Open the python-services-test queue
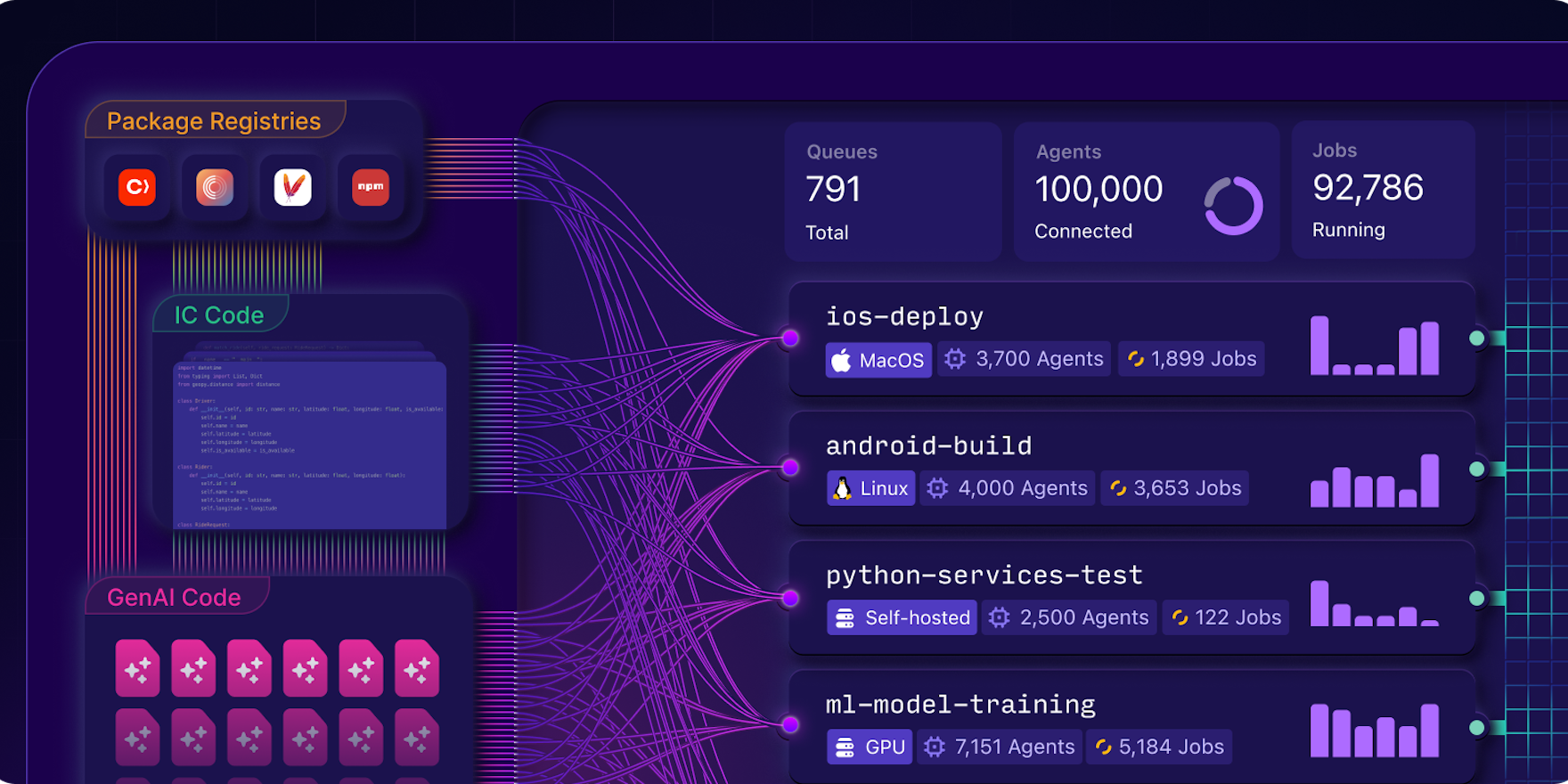Image resolution: width=1568 pixels, height=784 pixels. [x=1131, y=597]
